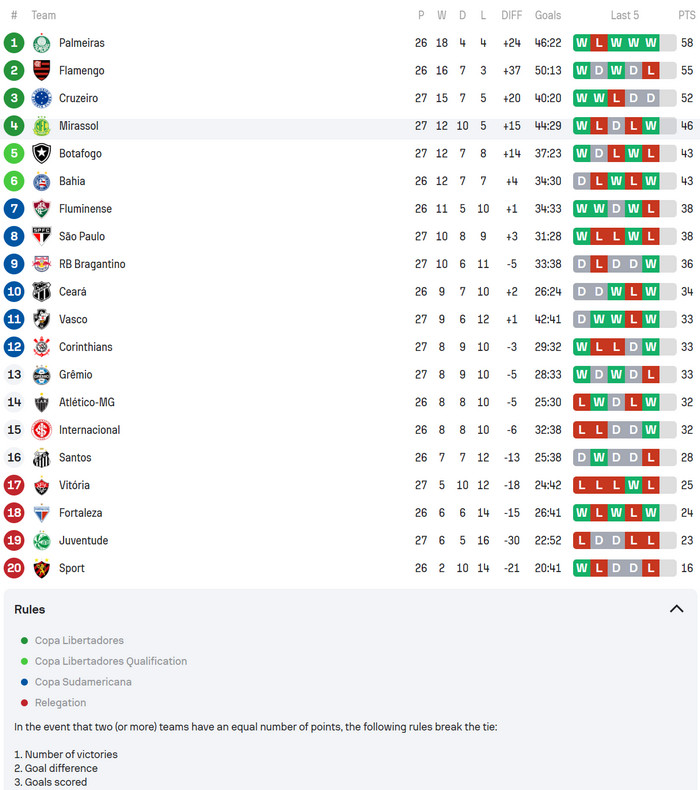Screen dimensions: 700x790
Task: Click the Internacional club crest icon
Action: click(x=41, y=430)
